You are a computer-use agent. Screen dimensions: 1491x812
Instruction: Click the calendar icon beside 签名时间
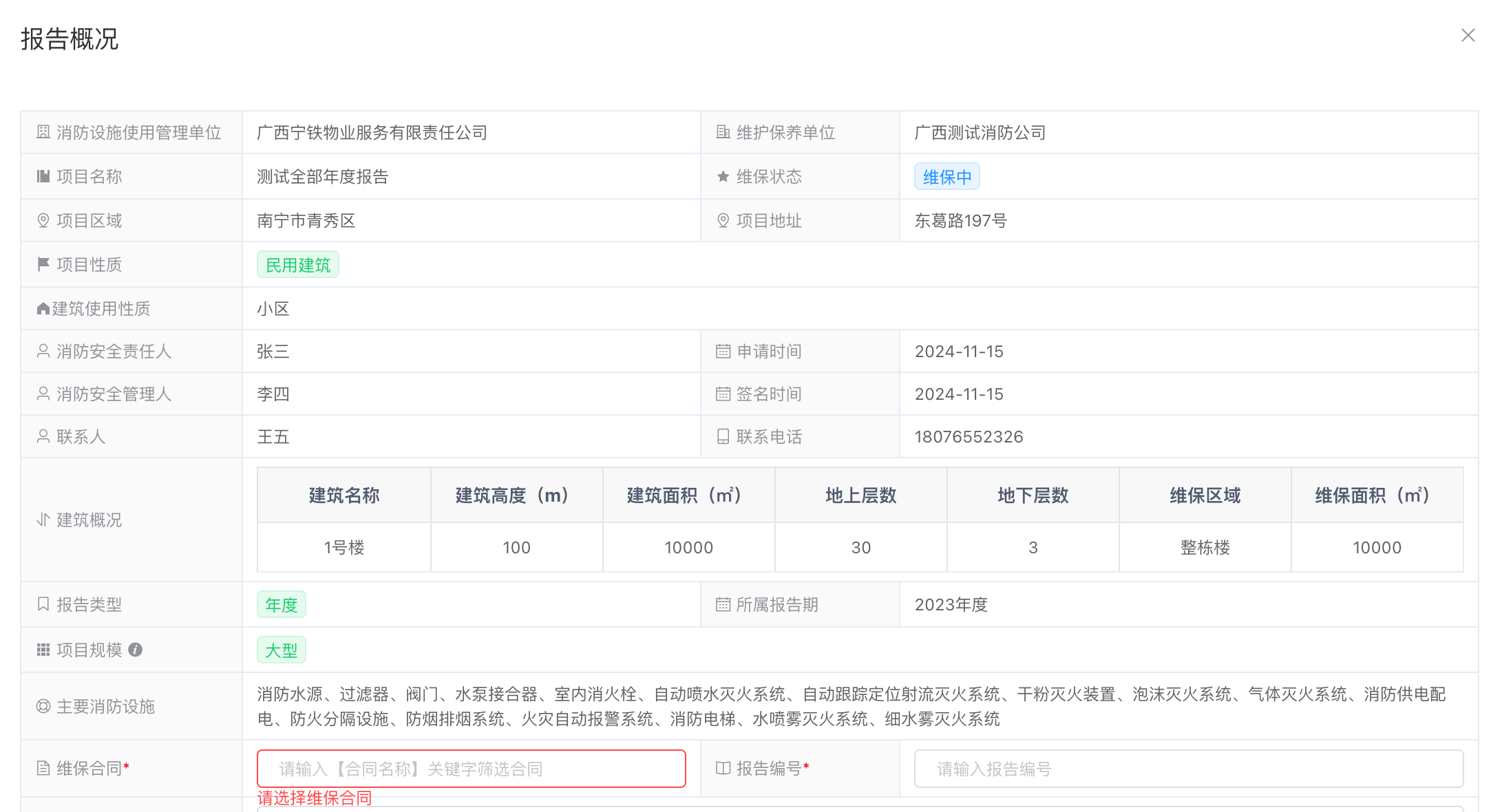point(723,394)
